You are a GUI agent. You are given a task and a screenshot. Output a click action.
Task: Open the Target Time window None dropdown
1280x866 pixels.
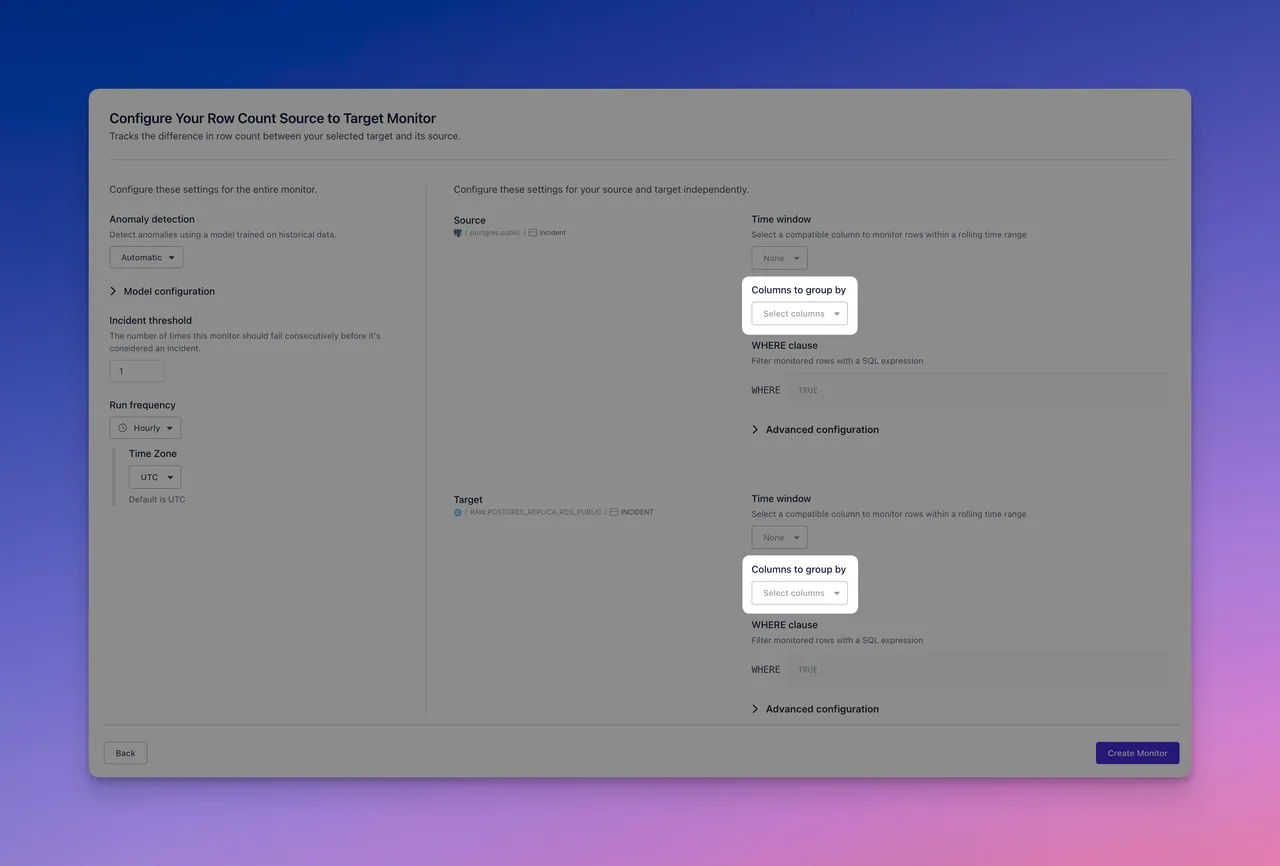779,538
